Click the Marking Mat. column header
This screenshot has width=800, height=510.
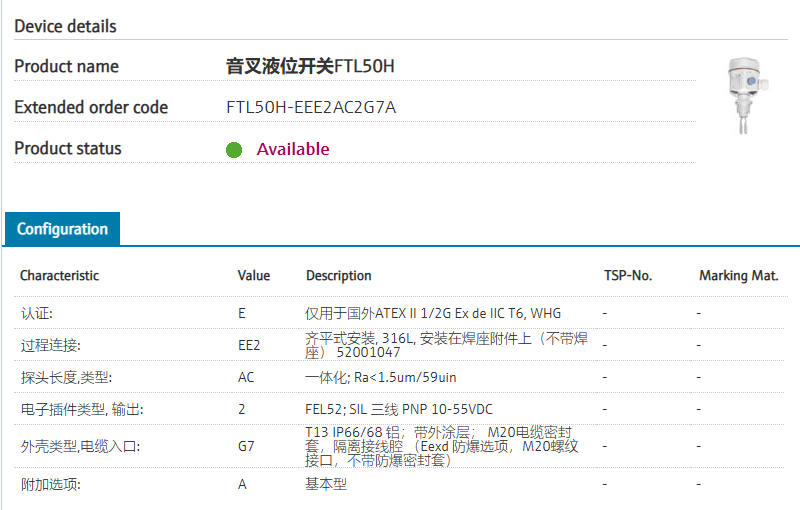tap(738, 276)
